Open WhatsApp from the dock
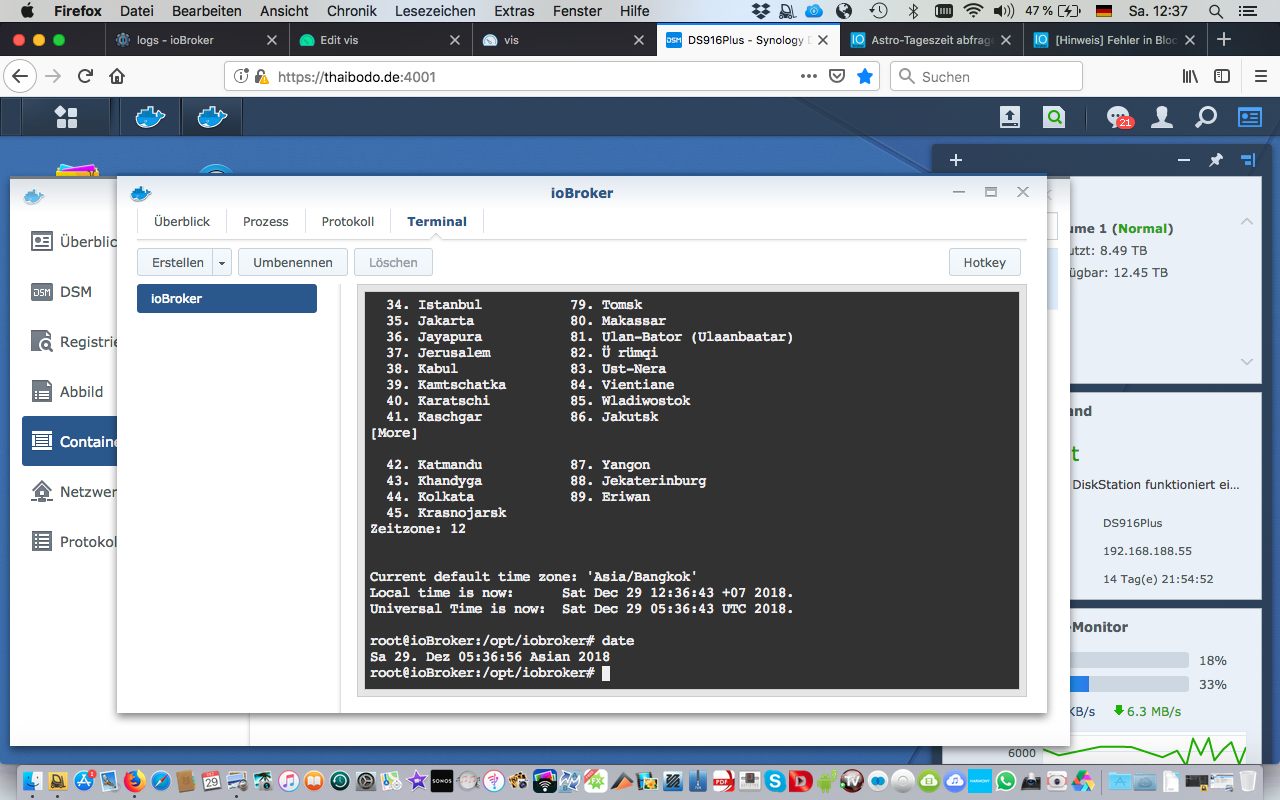Viewport: 1280px width, 800px height. point(1006,780)
